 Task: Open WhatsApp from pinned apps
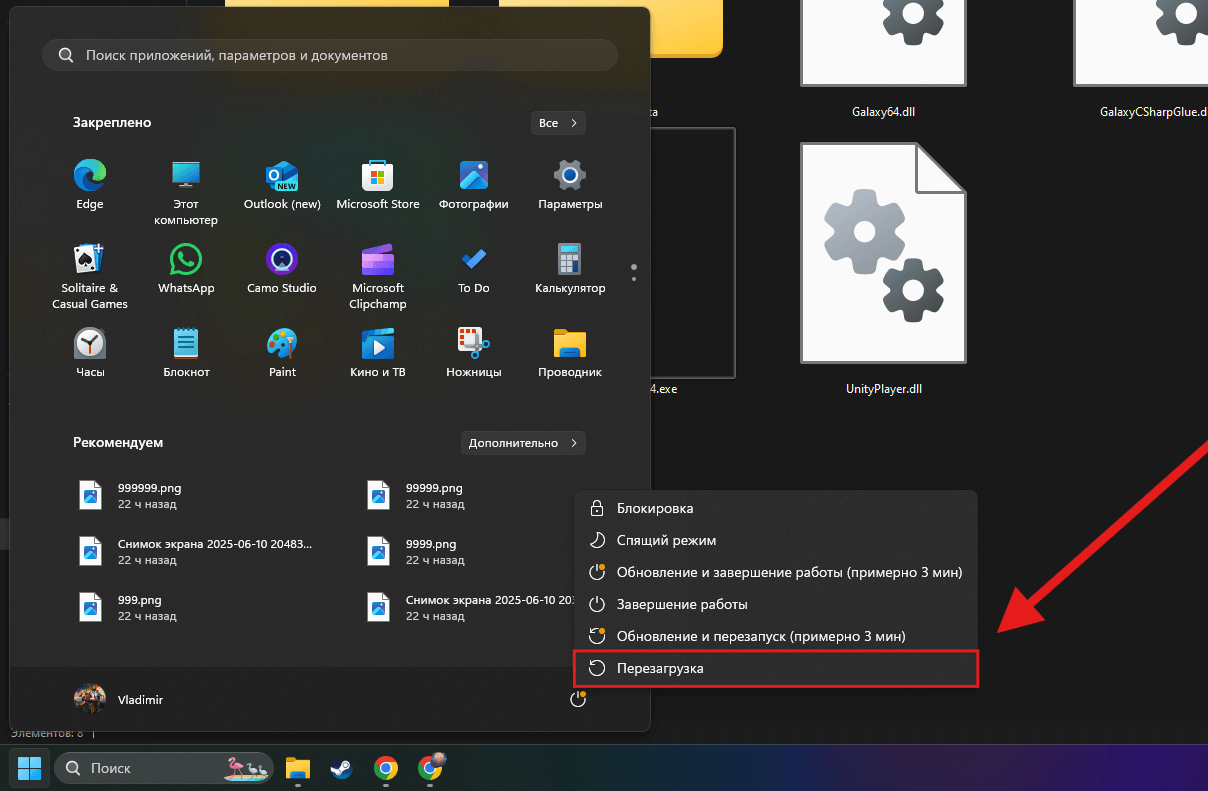(186, 269)
